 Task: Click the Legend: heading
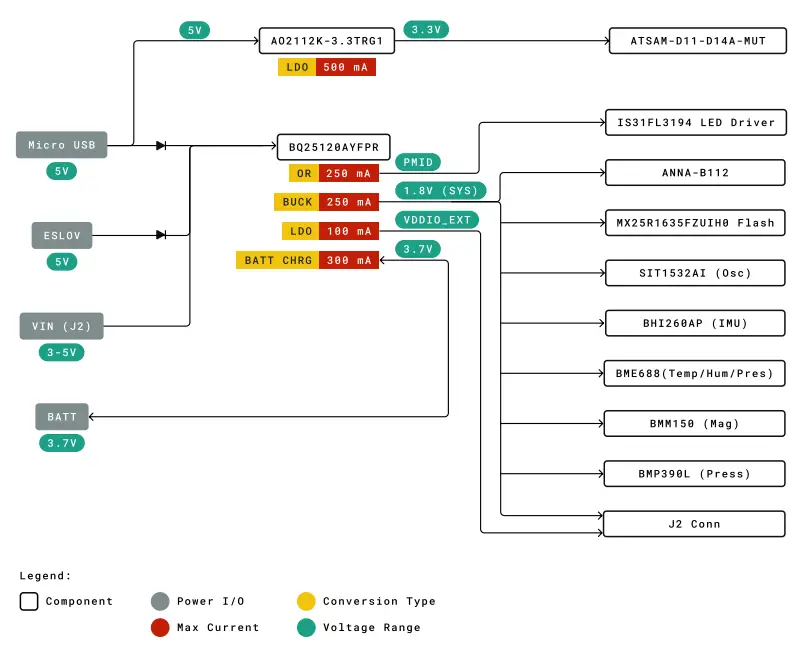[45, 575]
